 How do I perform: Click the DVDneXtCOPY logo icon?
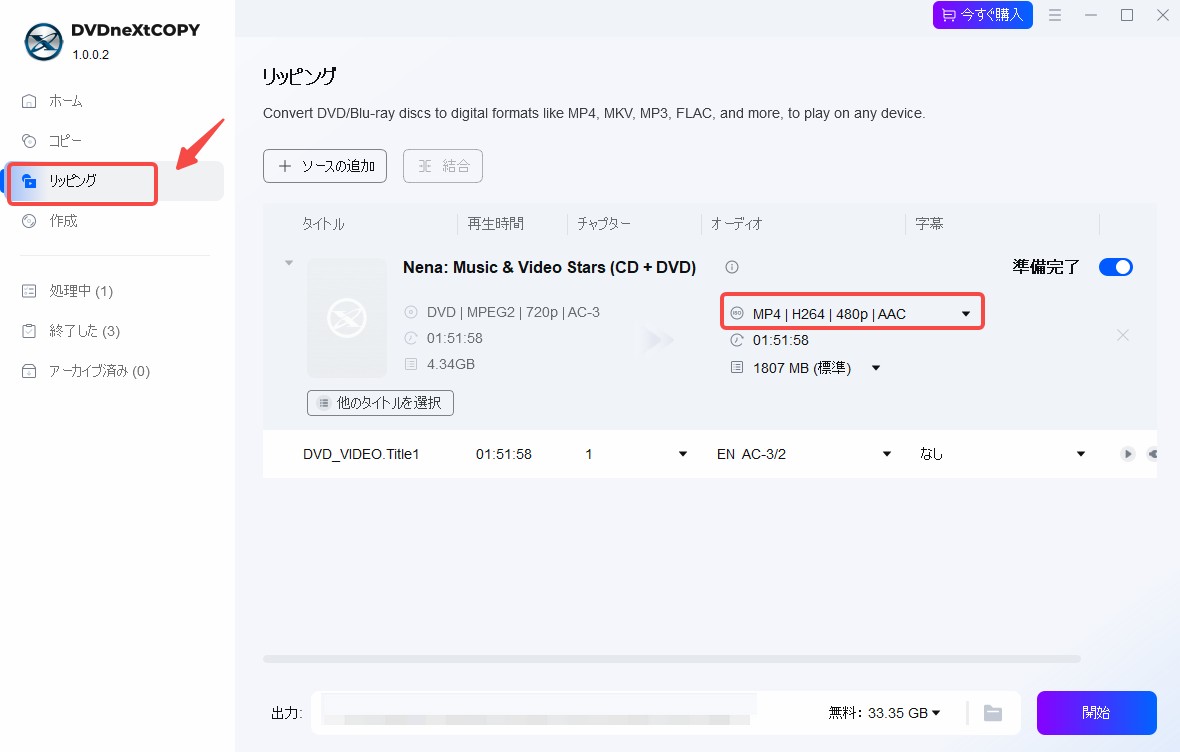pyautogui.click(x=44, y=41)
